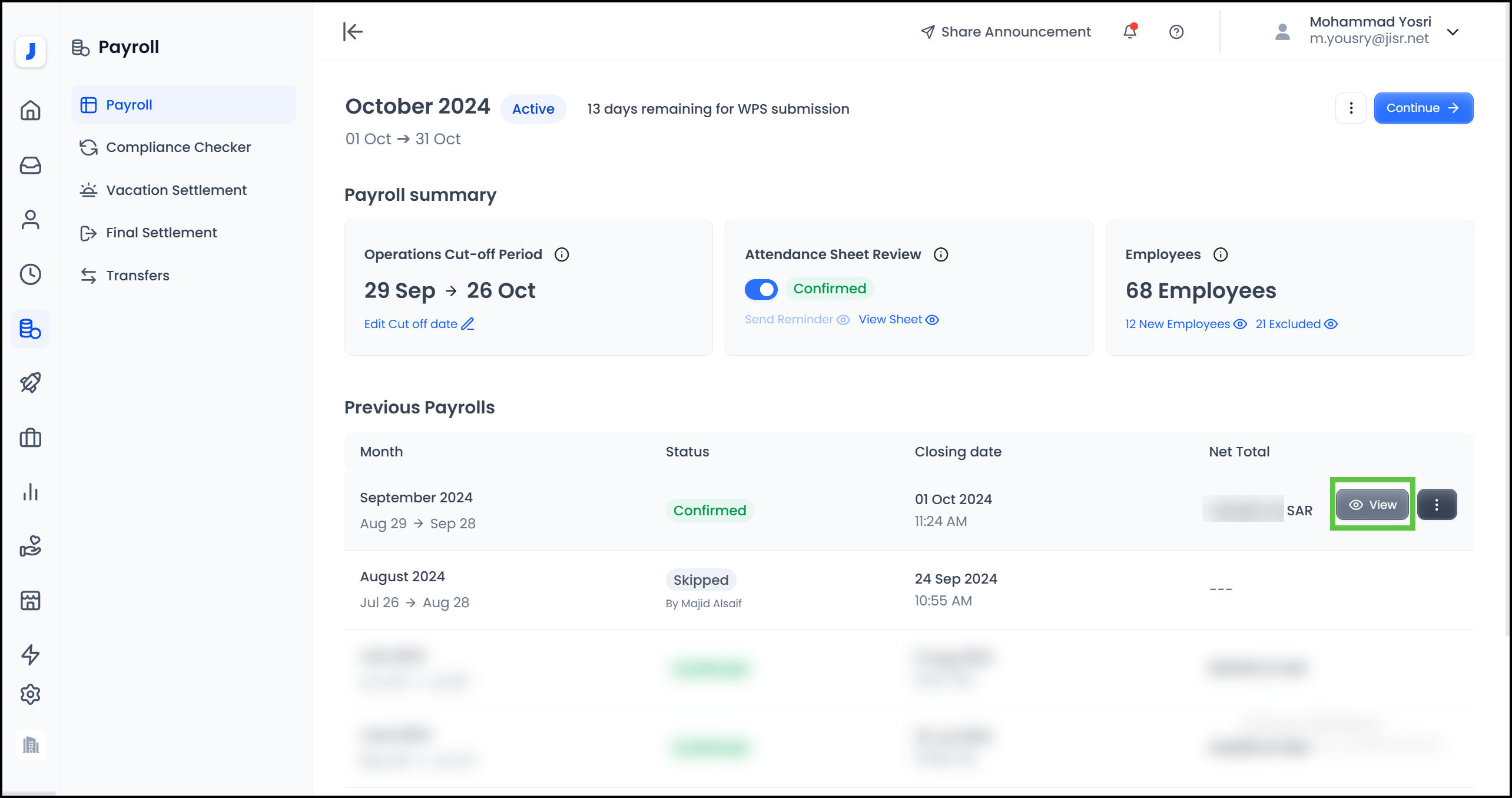Open the home icon in left rail

31,110
